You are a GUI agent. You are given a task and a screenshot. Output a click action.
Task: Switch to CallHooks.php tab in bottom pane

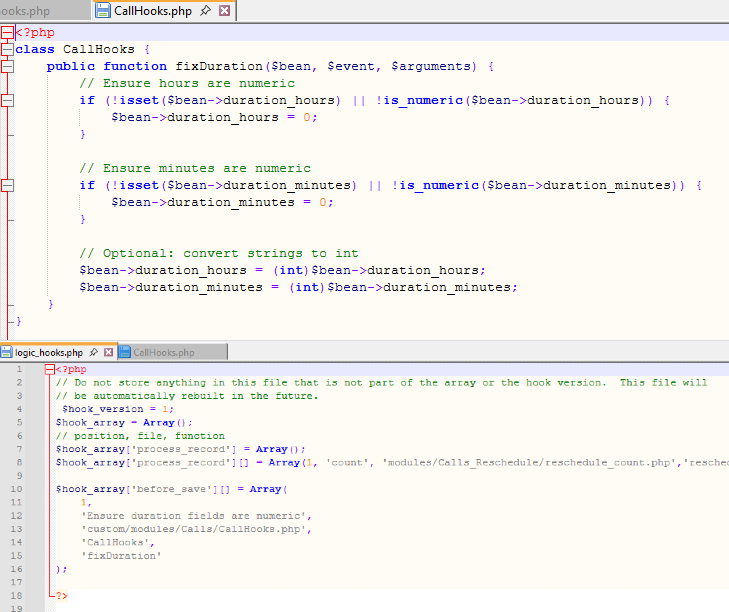tap(164, 353)
